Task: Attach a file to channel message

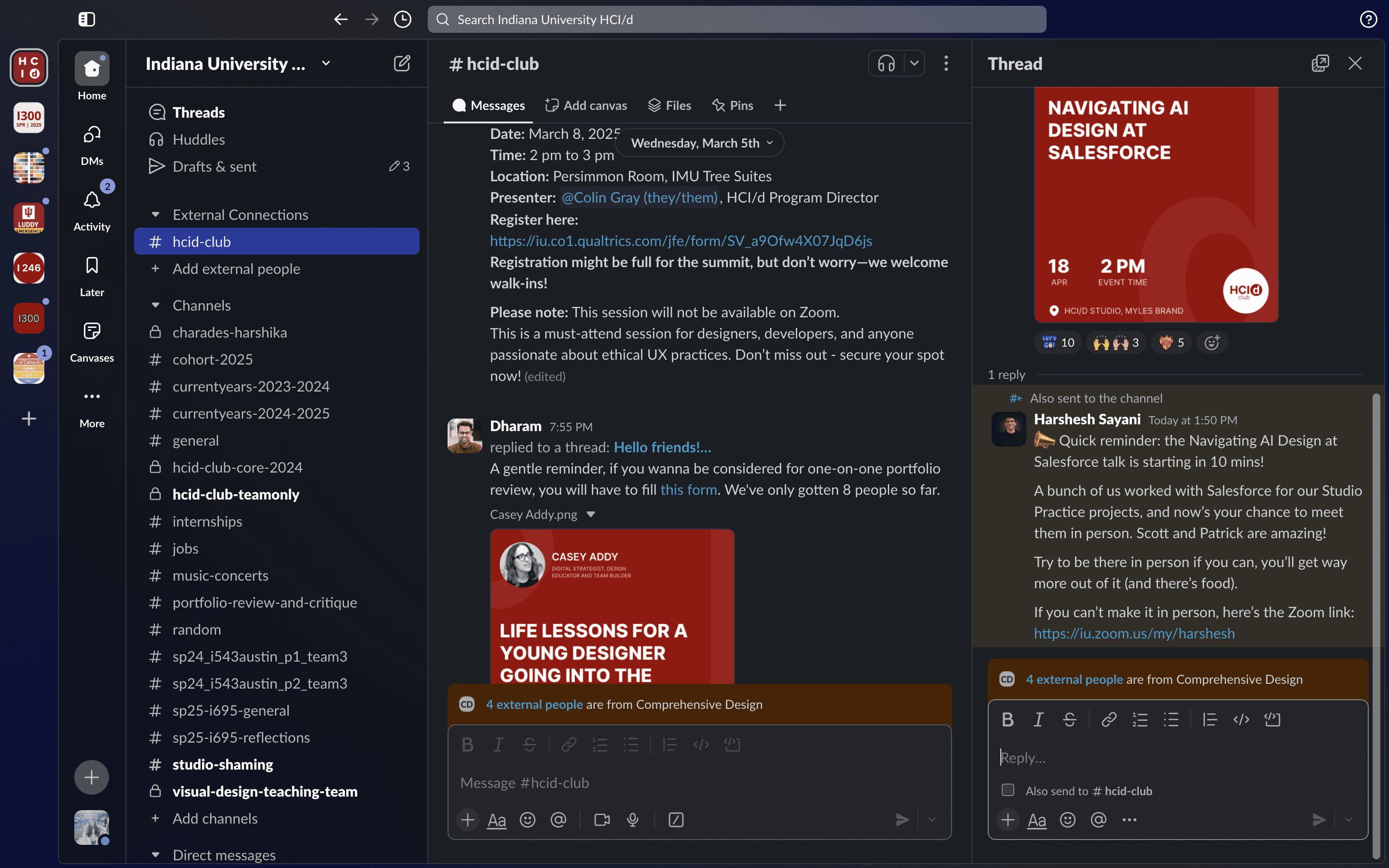Action: click(x=468, y=820)
